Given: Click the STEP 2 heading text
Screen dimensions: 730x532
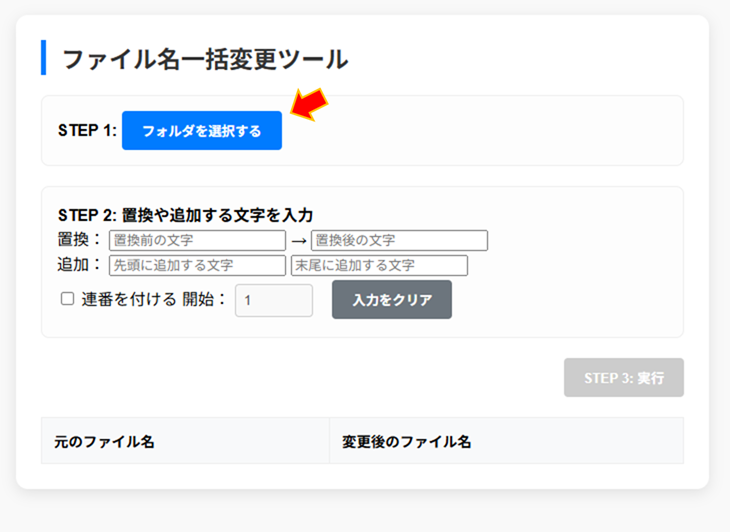Looking at the screenshot, I should tap(185, 215).
